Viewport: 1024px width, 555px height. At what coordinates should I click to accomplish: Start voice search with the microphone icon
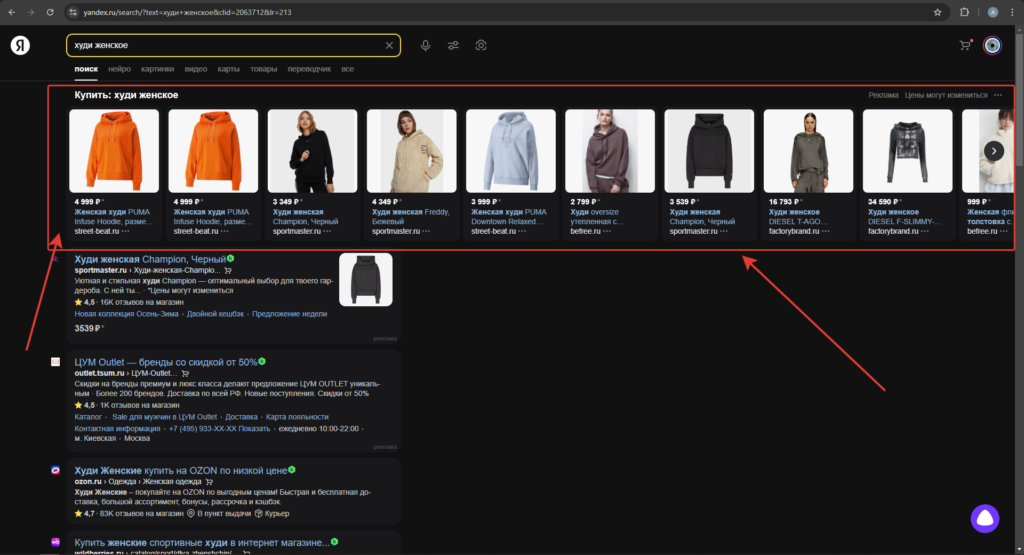[425, 45]
